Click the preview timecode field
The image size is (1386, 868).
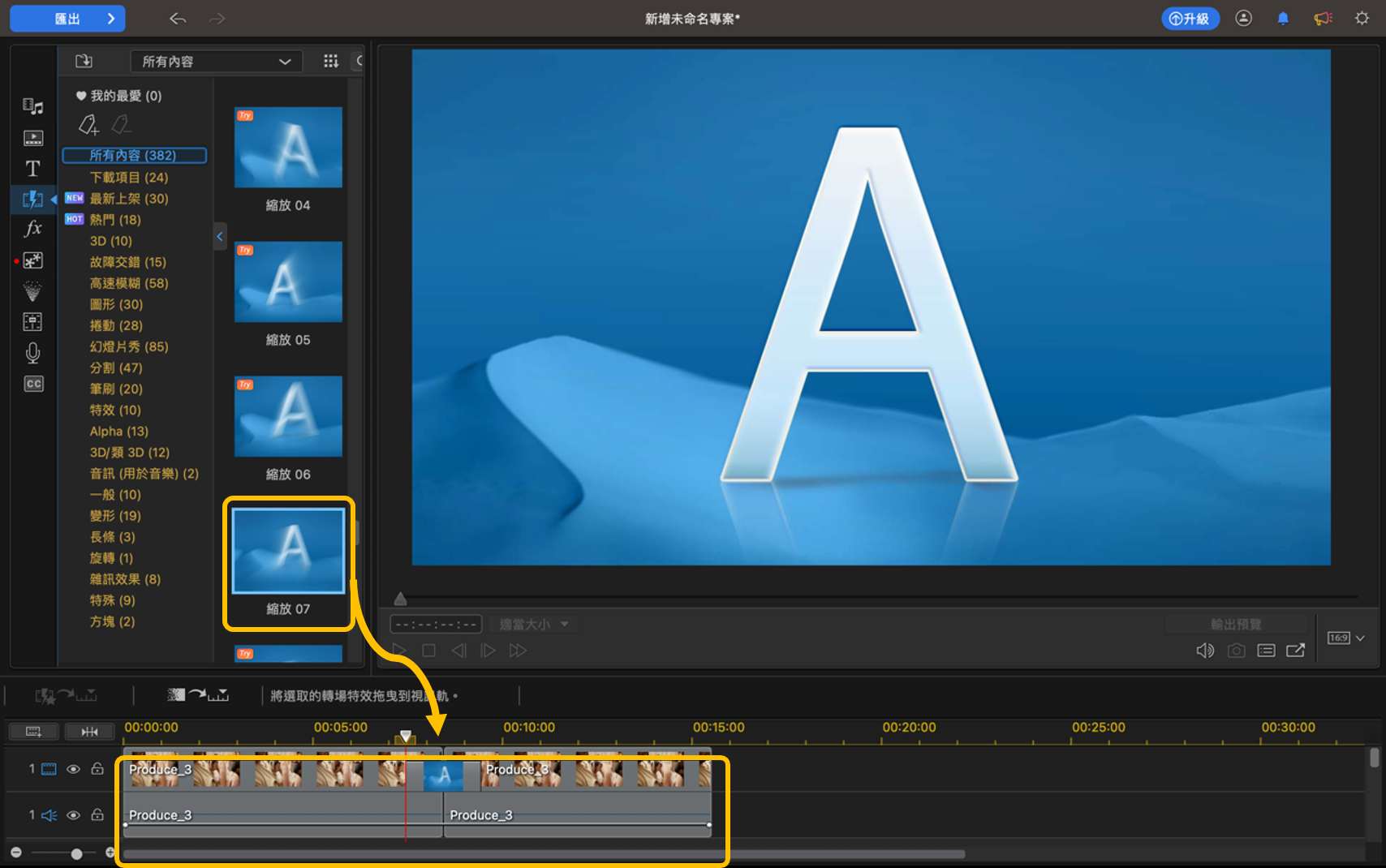pyautogui.click(x=437, y=624)
